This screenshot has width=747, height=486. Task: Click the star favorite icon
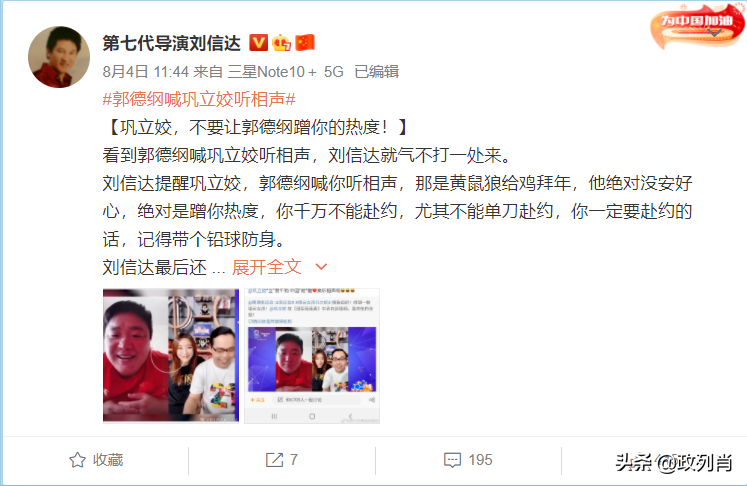click(77, 460)
